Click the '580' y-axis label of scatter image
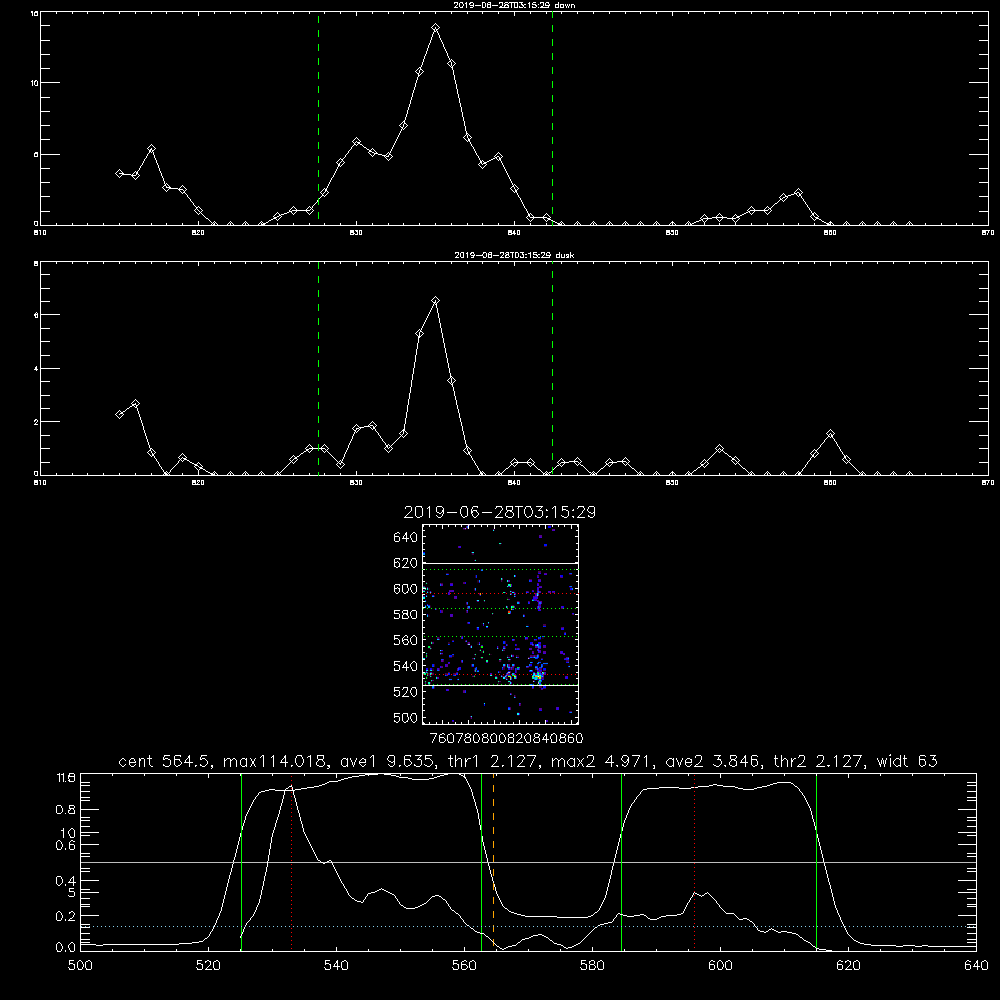This screenshot has height=1000, width=1000. click(406, 615)
